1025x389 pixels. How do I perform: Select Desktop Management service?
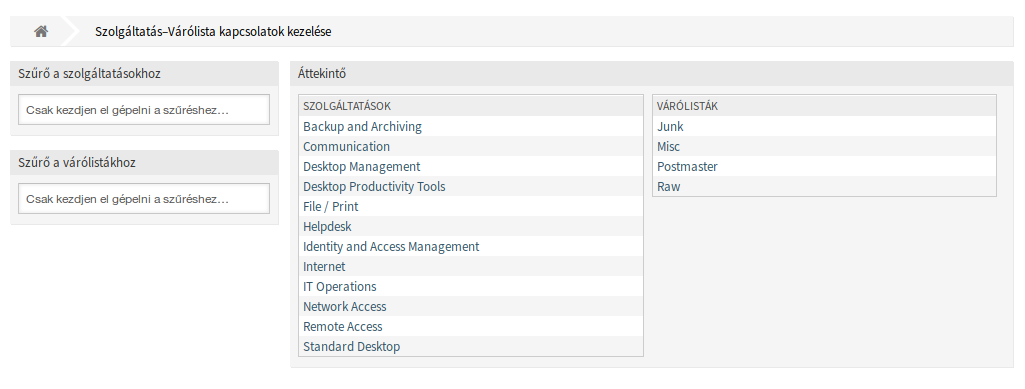(361, 167)
